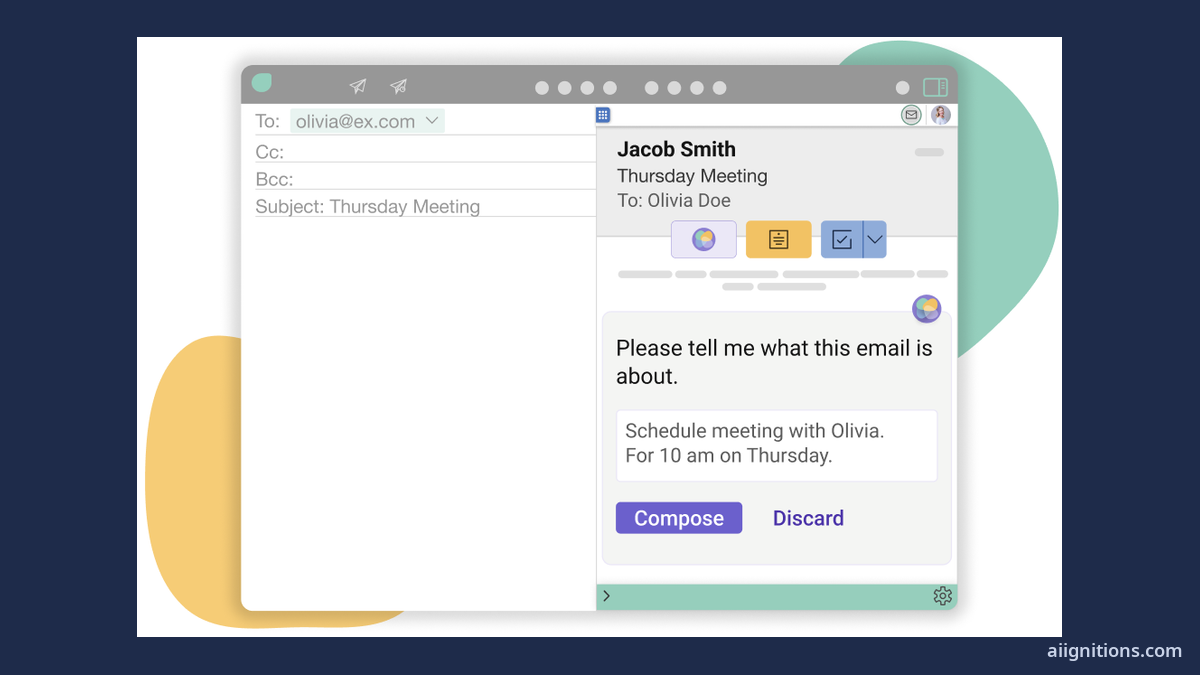The height and width of the screenshot is (675, 1200).
Task: Click into the Bcc field
Action: [426, 180]
